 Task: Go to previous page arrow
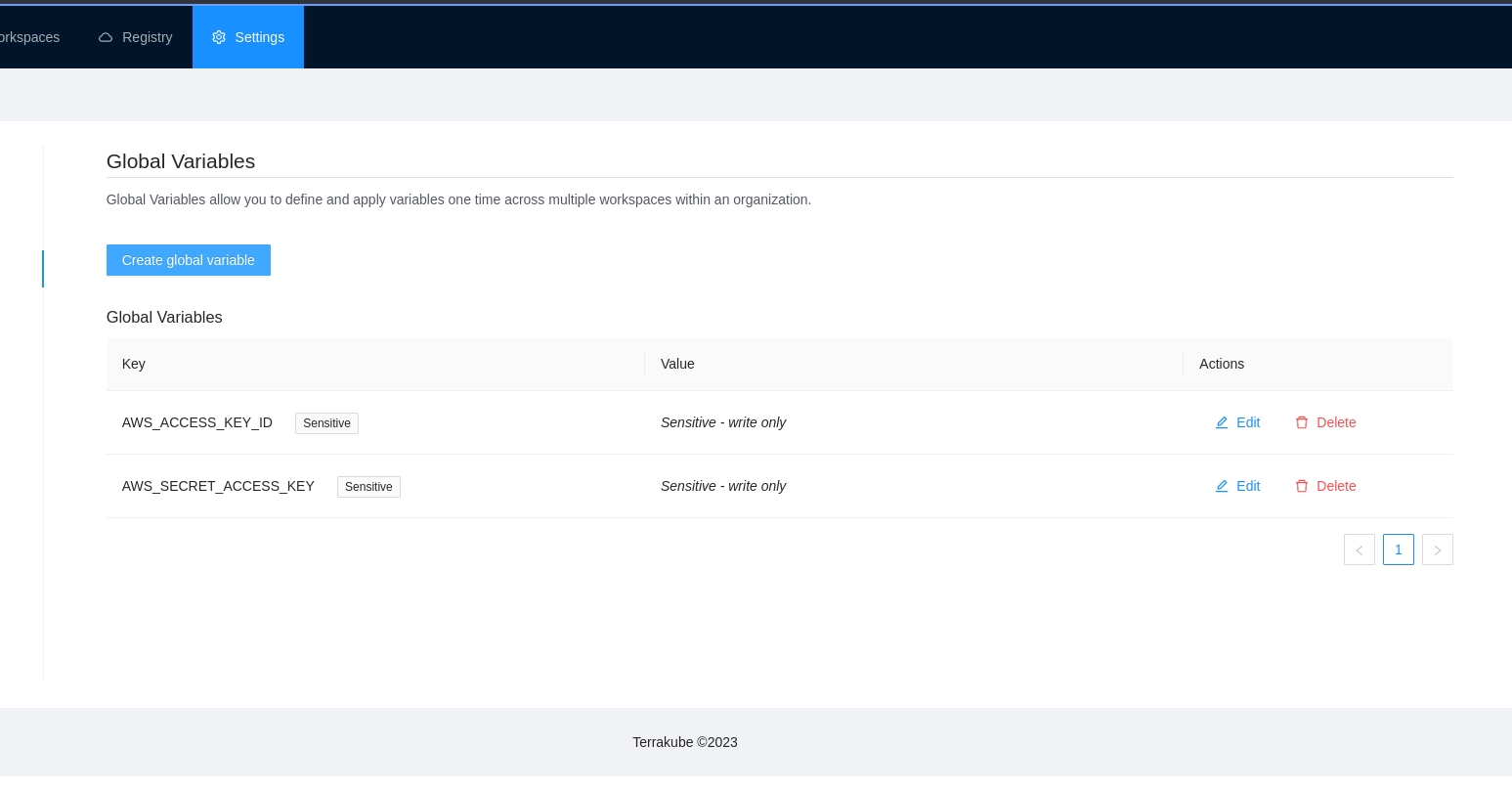tap(1359, 549)
